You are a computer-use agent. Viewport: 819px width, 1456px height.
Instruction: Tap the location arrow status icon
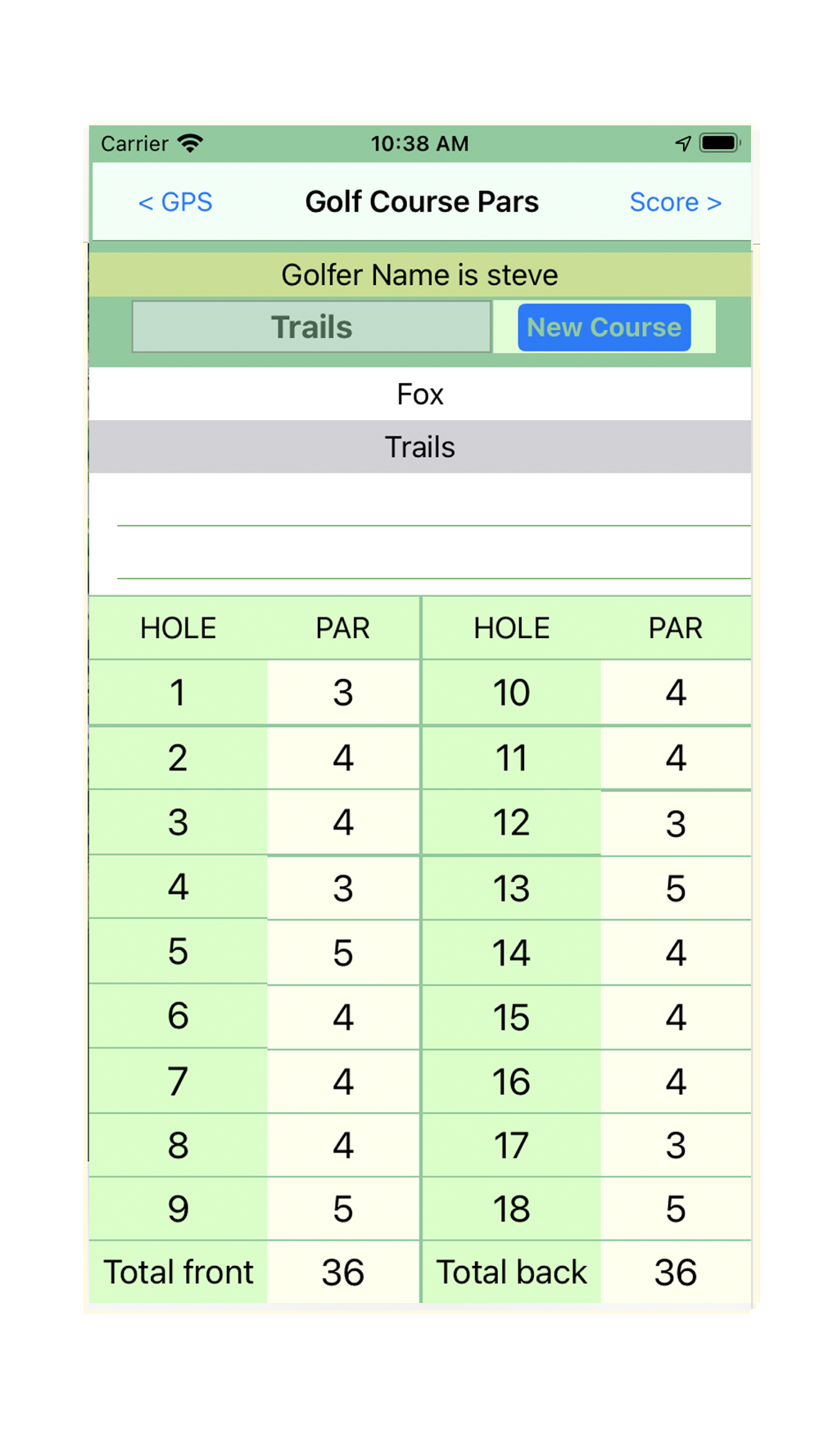(683, 143)
